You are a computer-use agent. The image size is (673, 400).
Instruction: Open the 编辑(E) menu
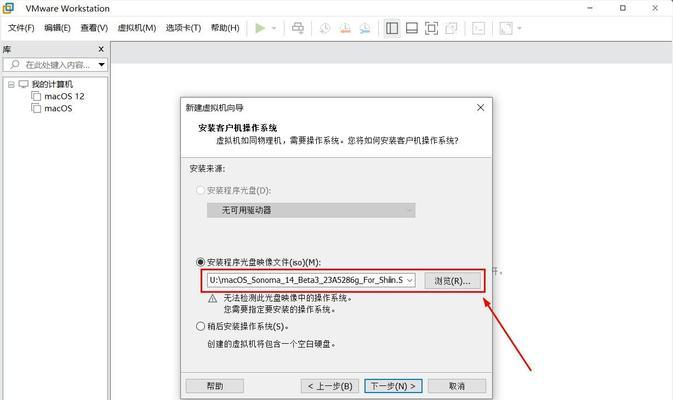click(57, 28)
